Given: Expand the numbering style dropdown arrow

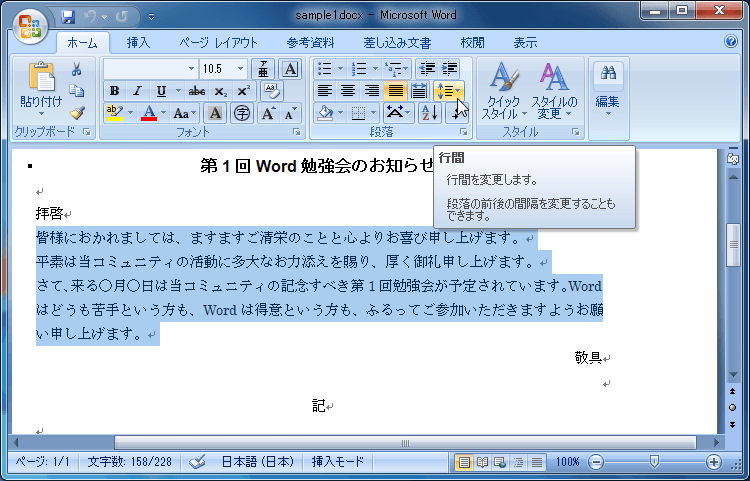Looking at the screenshot, I should point(375,69).
